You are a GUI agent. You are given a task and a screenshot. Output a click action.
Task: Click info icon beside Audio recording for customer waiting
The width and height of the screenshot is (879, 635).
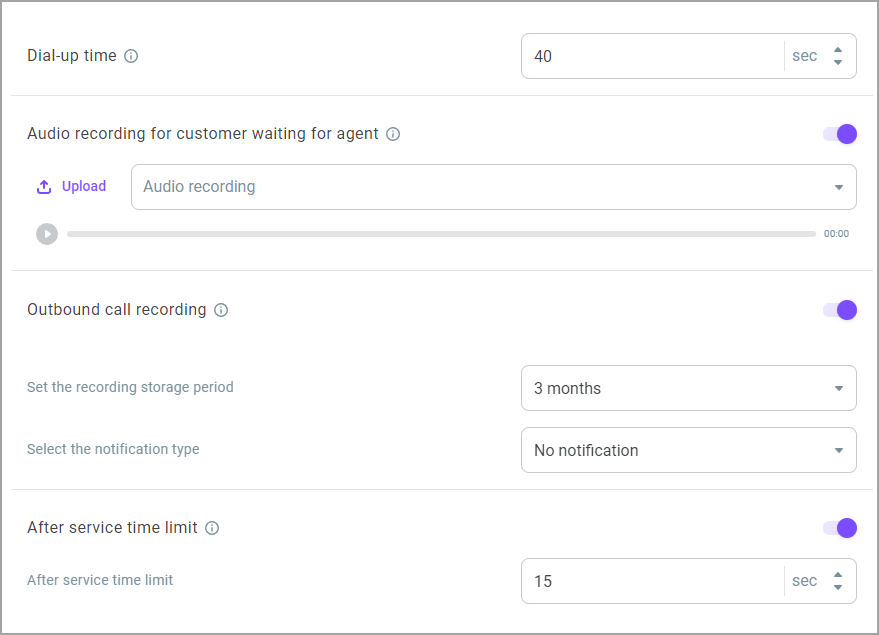[393, 134]
